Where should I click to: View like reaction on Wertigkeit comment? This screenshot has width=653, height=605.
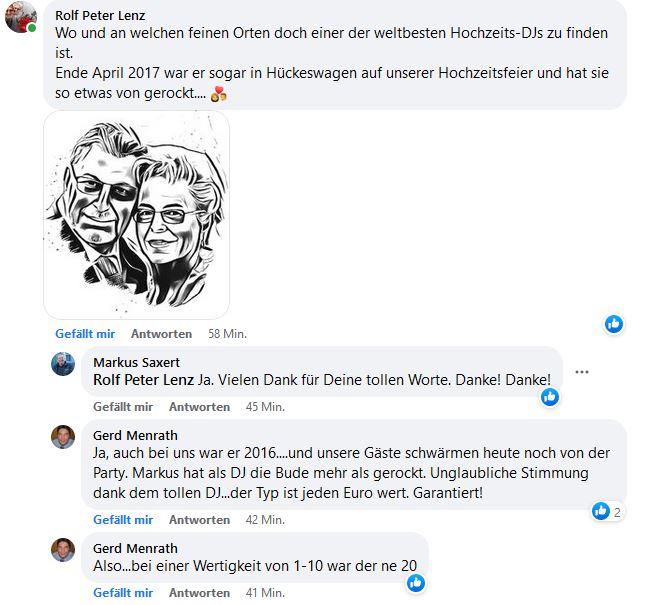(416, 583)
